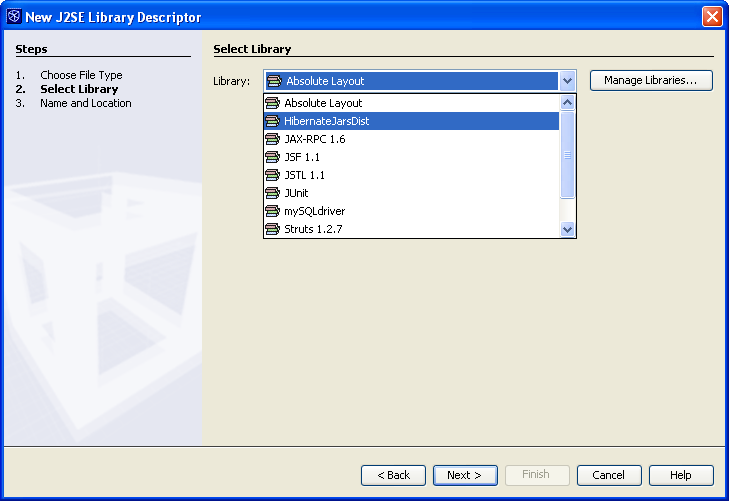Click the list scrollbar down arrow

coord(567,229)
